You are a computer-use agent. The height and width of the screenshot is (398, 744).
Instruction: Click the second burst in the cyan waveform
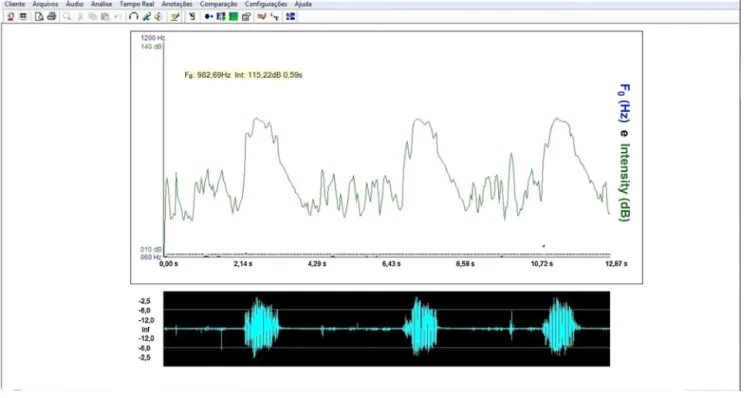pos(420,327)
